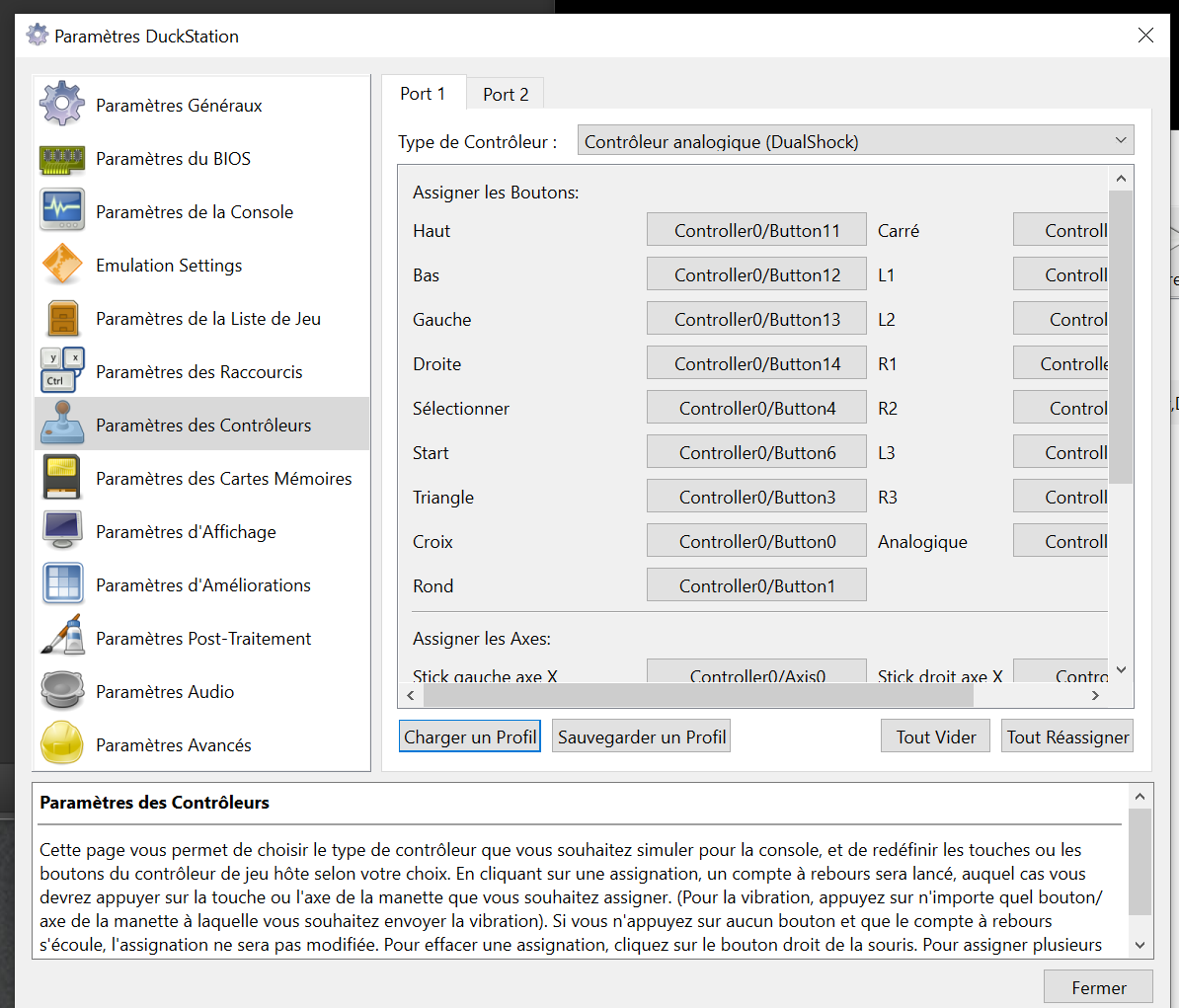Select Paramètres des Cartes Mémoires
1179x1008 pixels.
(x=201, y=477)
